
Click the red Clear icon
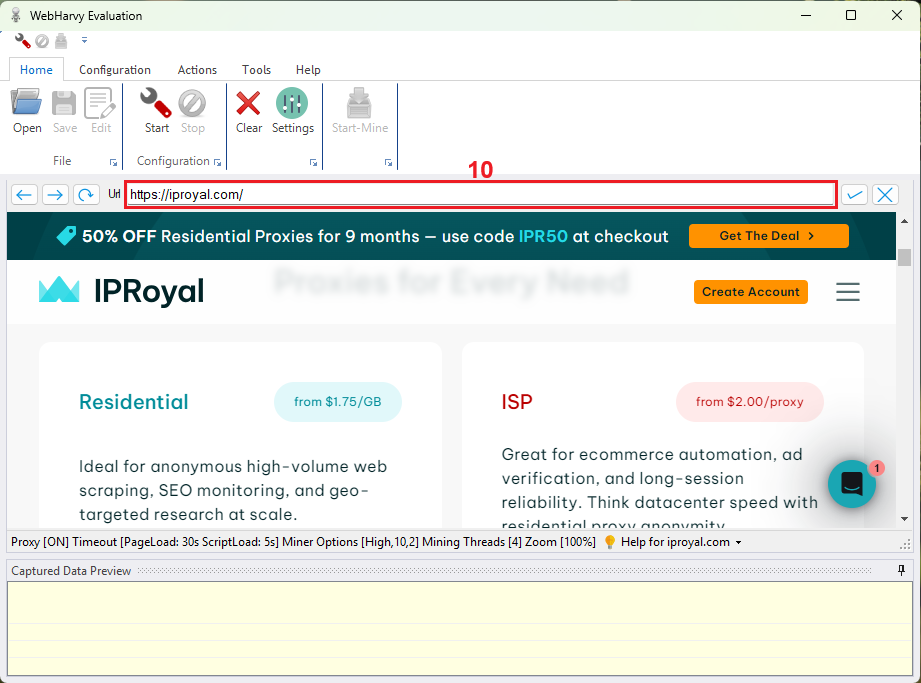click(x=249, y=110)
